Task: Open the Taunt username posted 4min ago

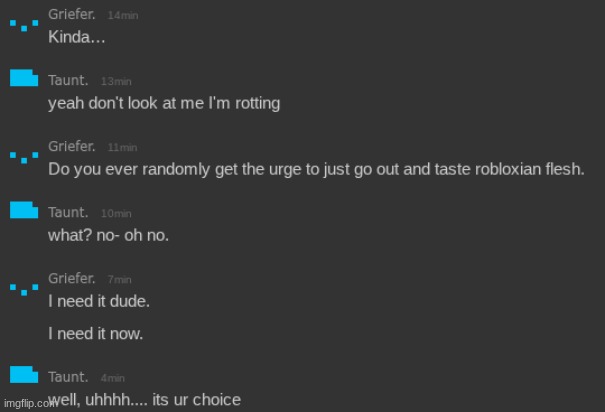Action: point(69,377)
